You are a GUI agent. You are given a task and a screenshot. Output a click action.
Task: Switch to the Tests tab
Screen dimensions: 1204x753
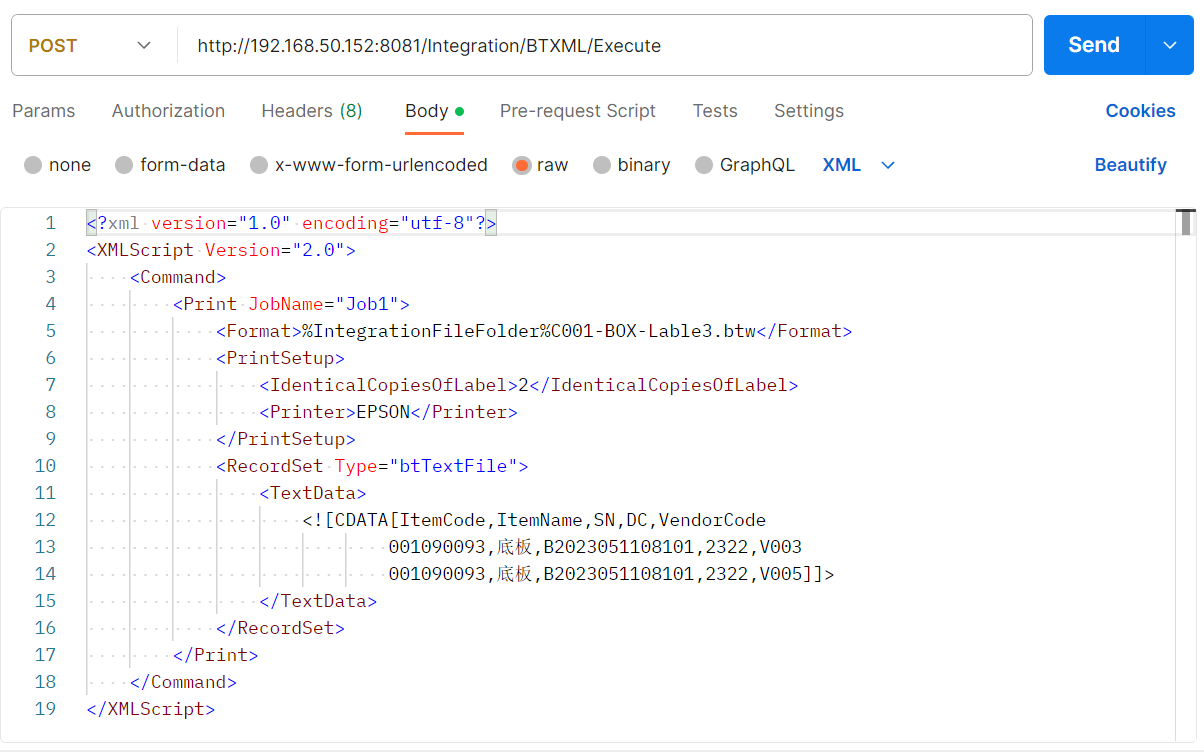(714, 111)
